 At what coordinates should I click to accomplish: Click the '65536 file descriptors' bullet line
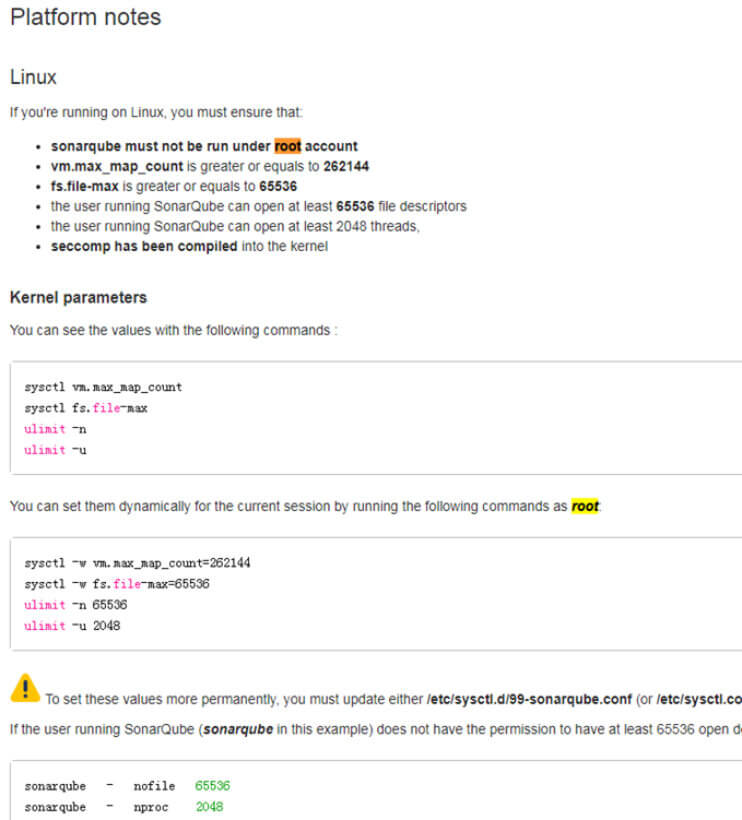(258, 207)
